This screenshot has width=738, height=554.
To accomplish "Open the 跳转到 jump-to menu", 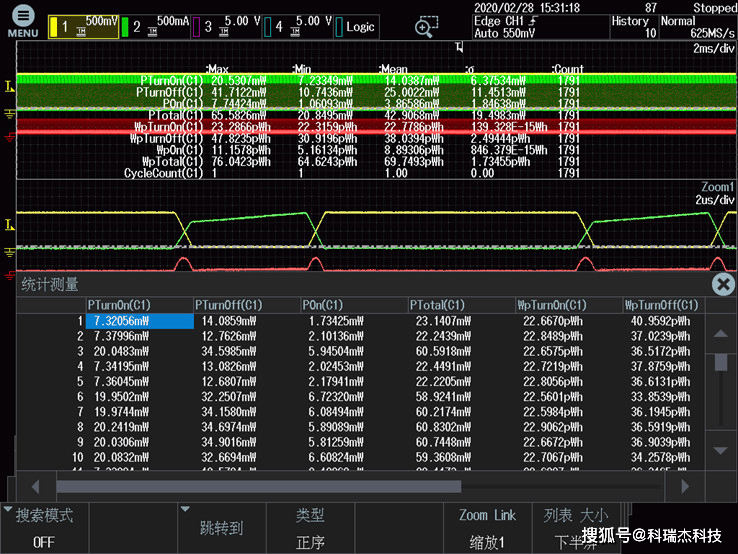I will (221, 528).
